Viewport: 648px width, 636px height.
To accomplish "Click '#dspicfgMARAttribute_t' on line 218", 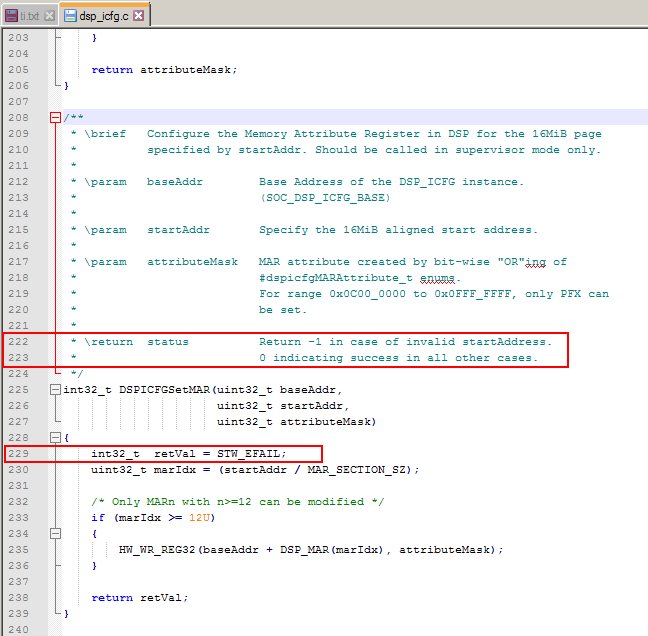I will (x=336, y=278).
